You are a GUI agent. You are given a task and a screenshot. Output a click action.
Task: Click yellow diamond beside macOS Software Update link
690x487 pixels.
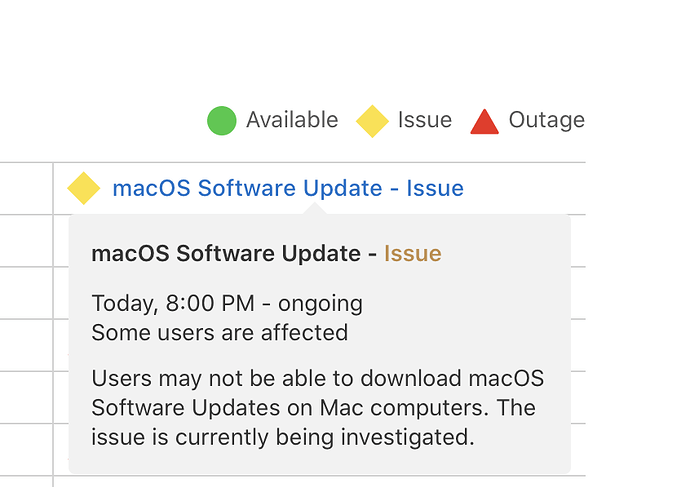point(84,188)
